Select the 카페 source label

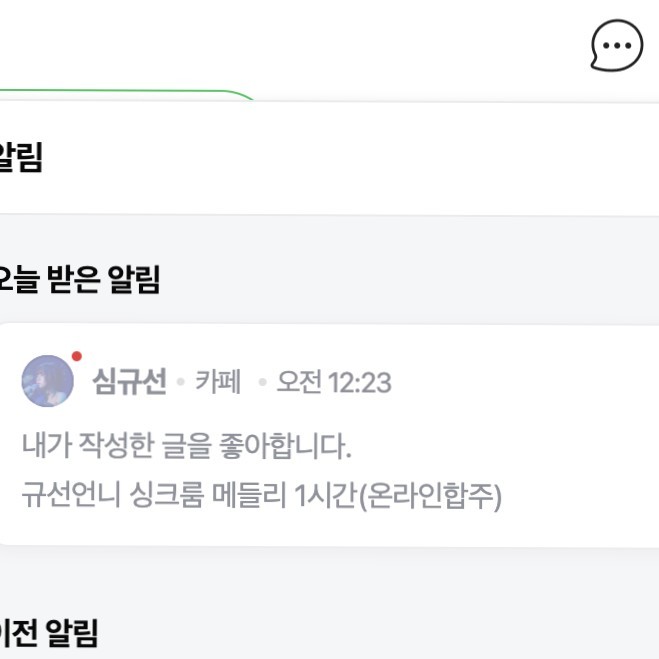pos(218,382)
